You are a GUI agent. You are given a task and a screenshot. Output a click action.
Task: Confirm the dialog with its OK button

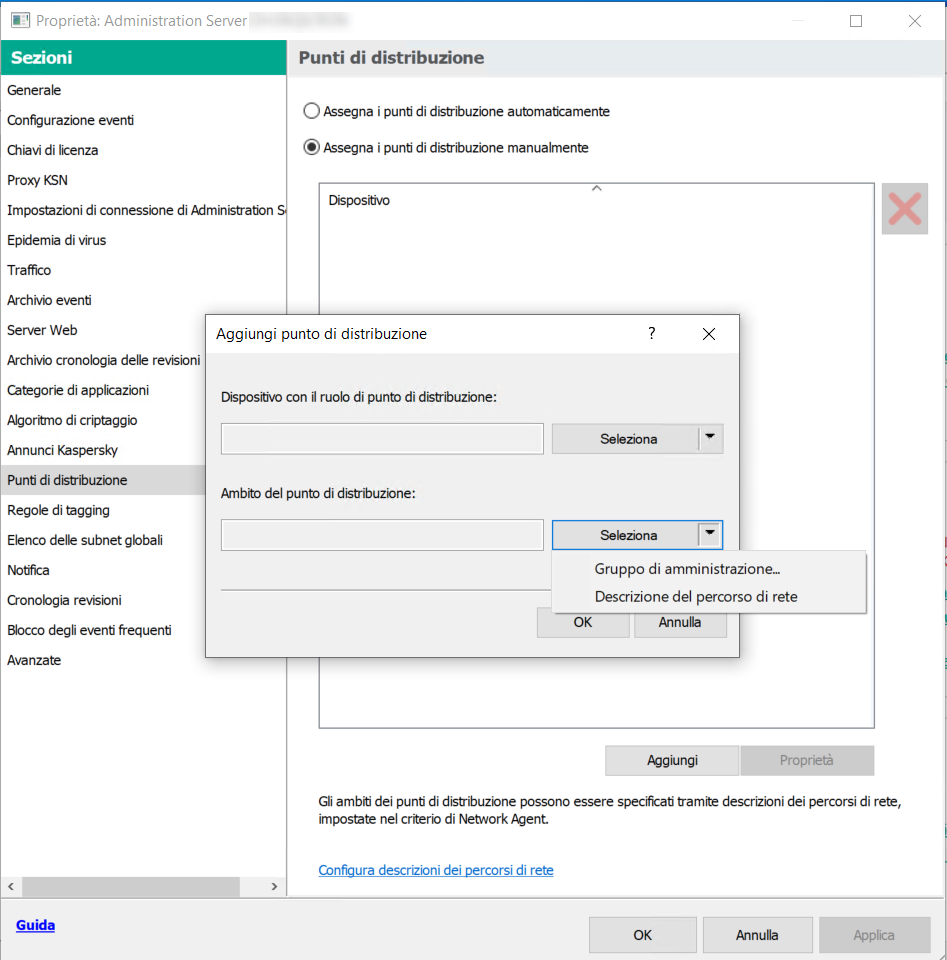coord(583,623)
